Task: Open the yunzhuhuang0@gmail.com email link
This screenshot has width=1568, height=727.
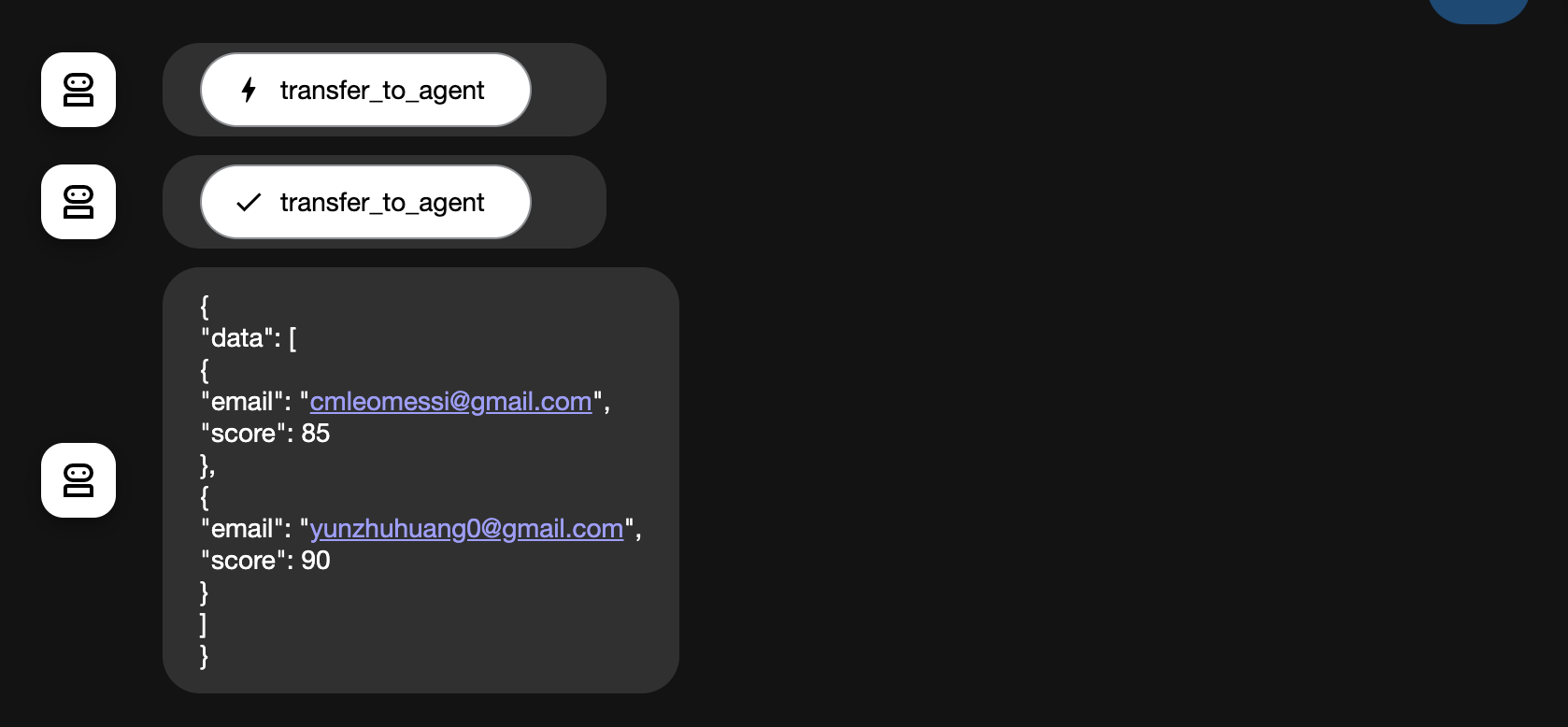Action: coord(466,529)
